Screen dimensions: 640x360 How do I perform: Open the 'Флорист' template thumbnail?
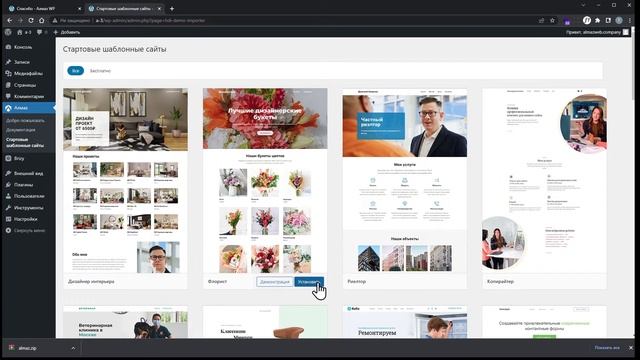tap(265, 181)
